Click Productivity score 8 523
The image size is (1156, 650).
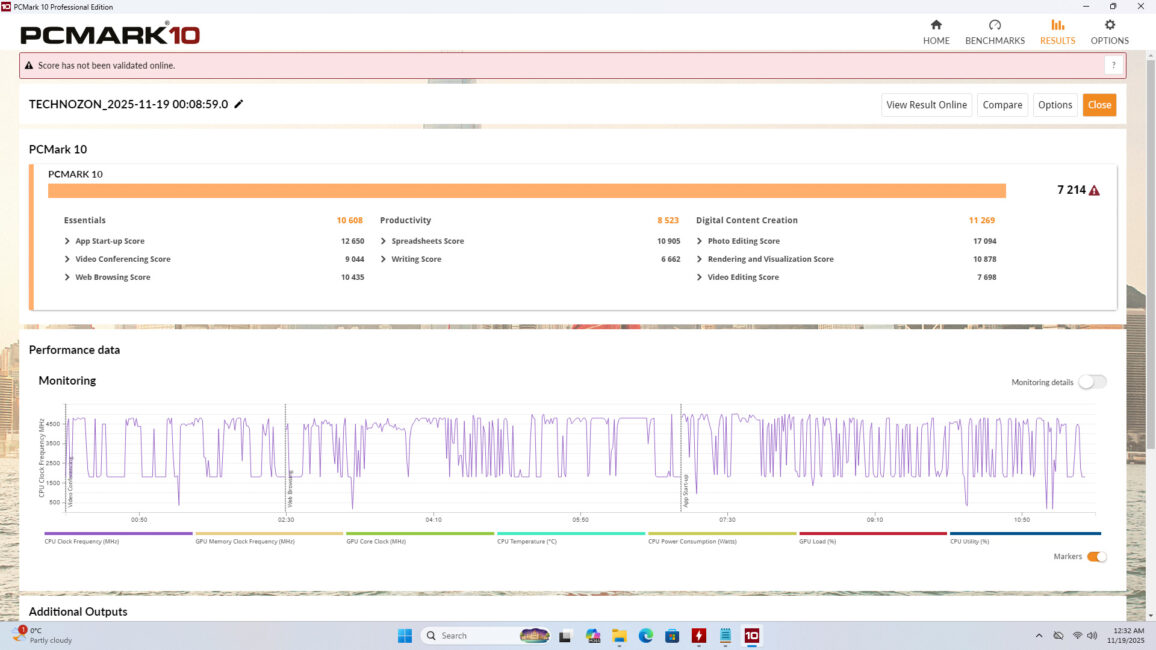point(668,220)
